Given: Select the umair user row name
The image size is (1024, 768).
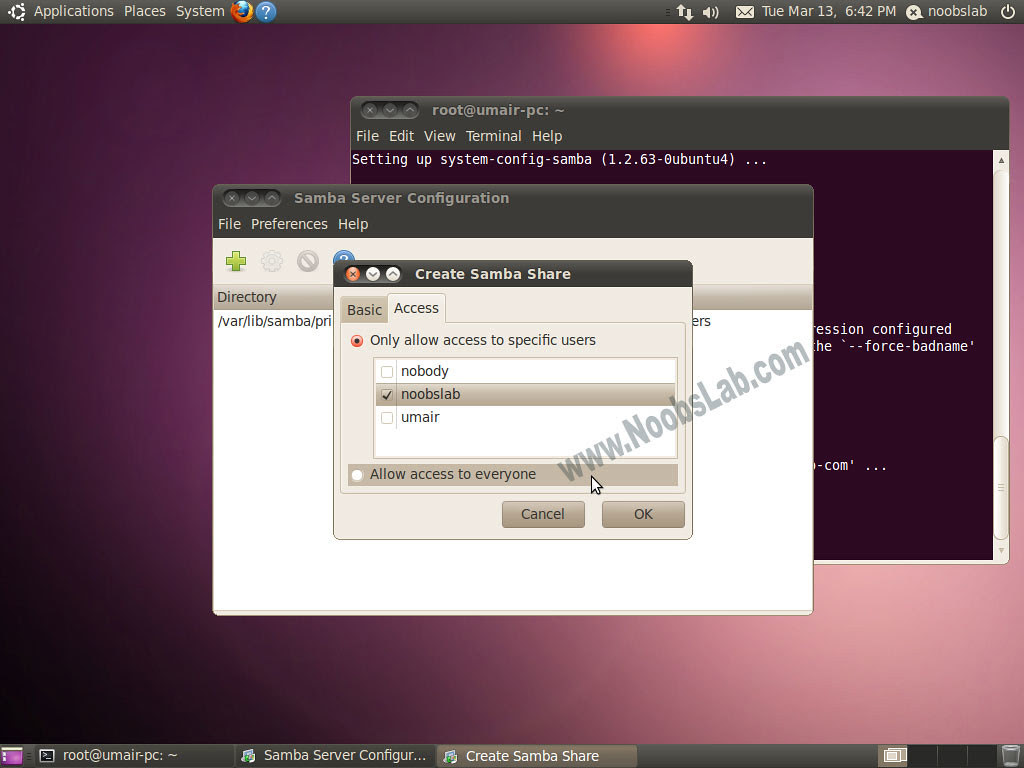Looking at the screenshot, I should [420, 417].
